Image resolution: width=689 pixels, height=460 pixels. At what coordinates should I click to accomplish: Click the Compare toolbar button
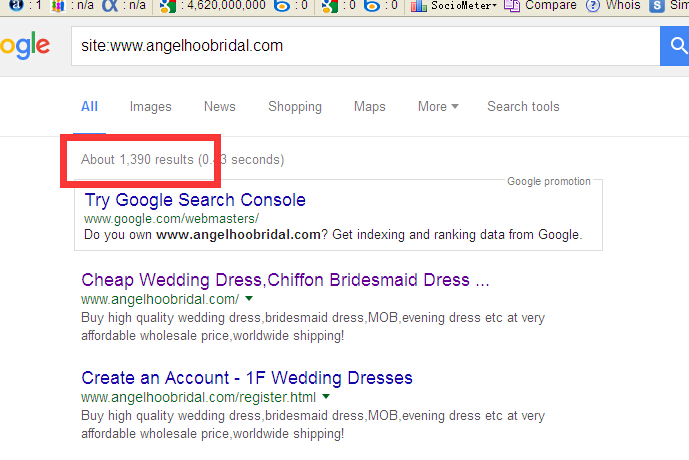point(540,6)
